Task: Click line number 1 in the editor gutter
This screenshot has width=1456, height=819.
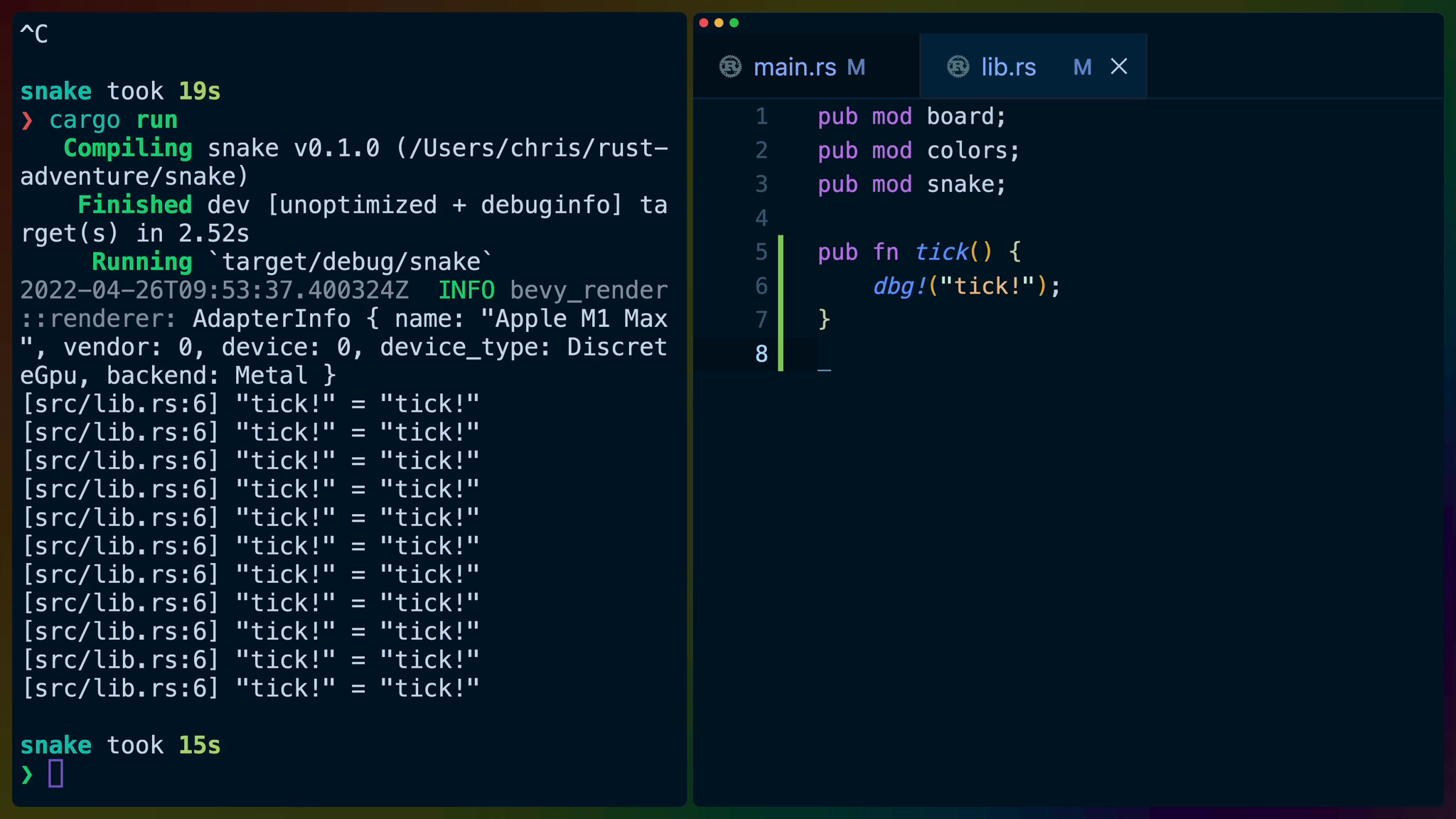Action: point(761,116)
